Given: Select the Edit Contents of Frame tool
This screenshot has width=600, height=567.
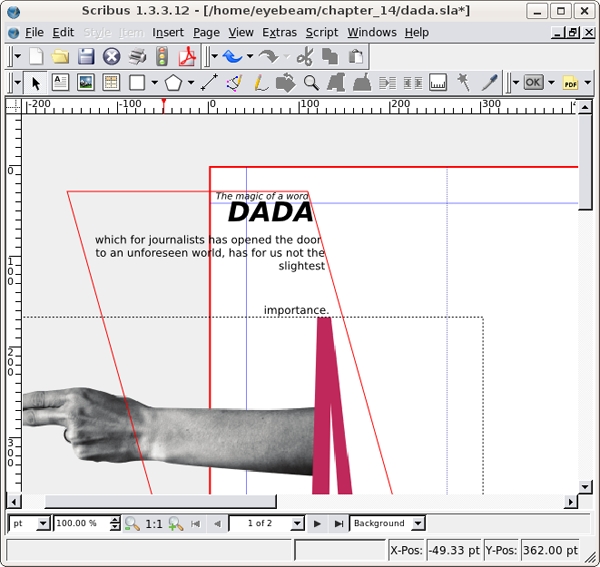Looking at the screenshot, I should point(336,83).
